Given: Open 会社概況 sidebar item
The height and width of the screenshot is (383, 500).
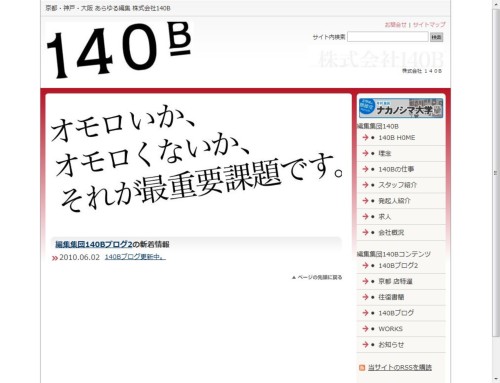Looking at the screenshot, I should pos(401,233).
